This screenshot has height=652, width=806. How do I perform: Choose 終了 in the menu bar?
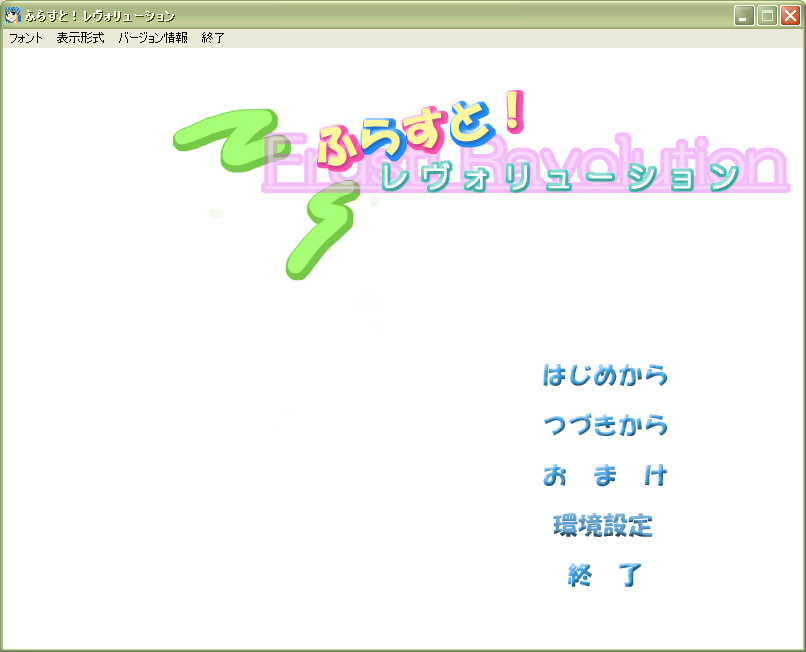point(213,38)
